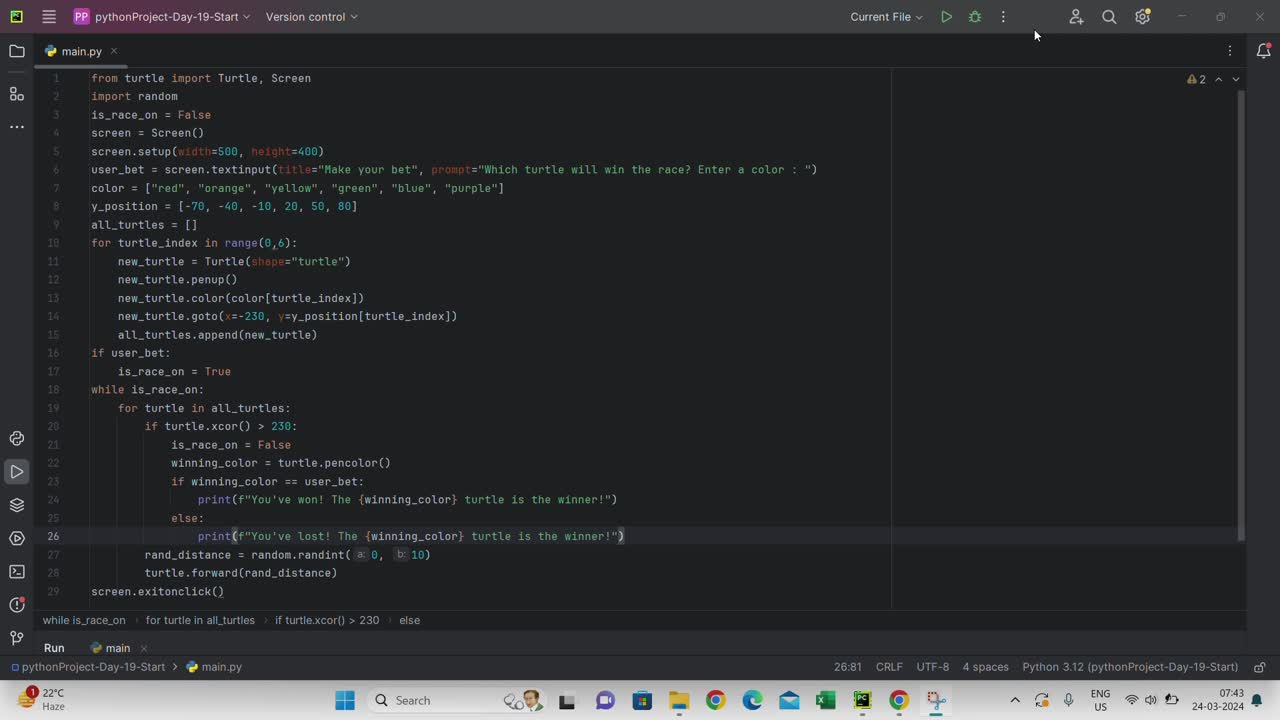Select the Run tool window tab
This screenshot has width=1280, height=720.
pyautogui.click(x=54, y=648)
